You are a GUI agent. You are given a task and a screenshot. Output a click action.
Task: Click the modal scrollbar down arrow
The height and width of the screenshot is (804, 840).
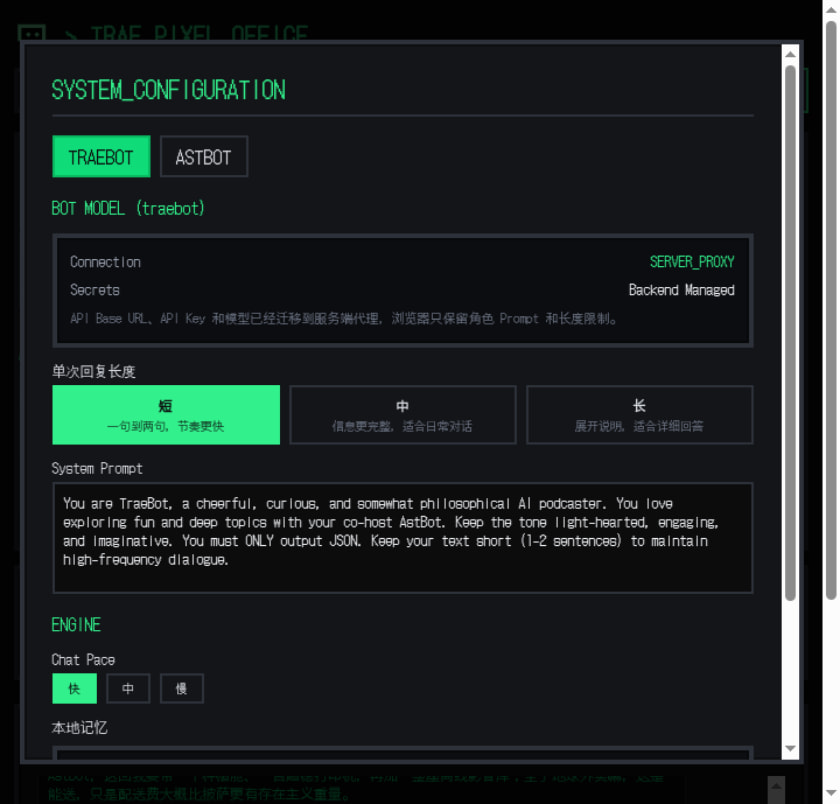[790, 749]
